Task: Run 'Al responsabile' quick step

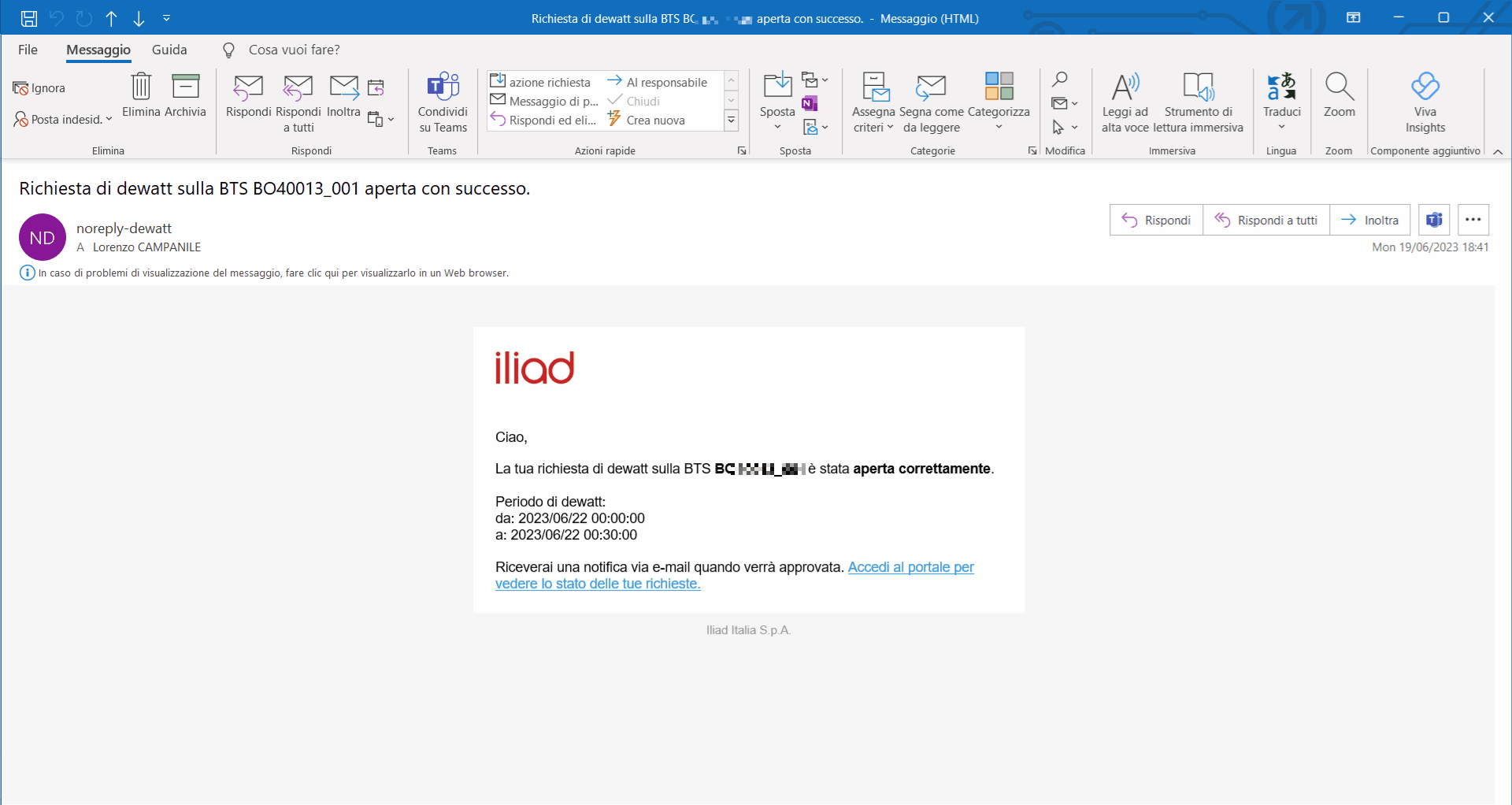Action: (x=658, y=82)
